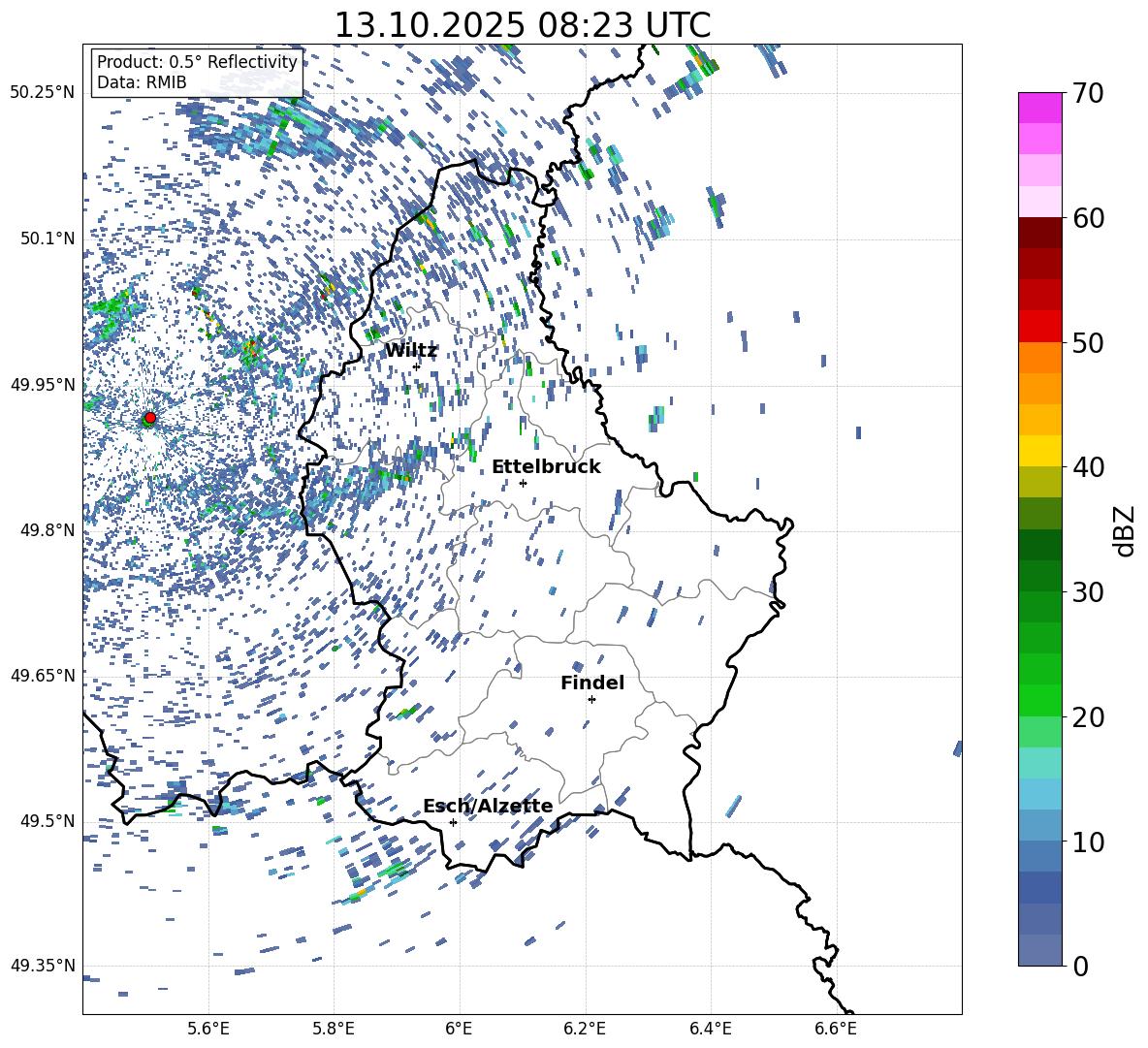This screenshot has width=1148, height=1048.
Task: Click the orange colorbar band above 50
Action: tap(1039, 358)
